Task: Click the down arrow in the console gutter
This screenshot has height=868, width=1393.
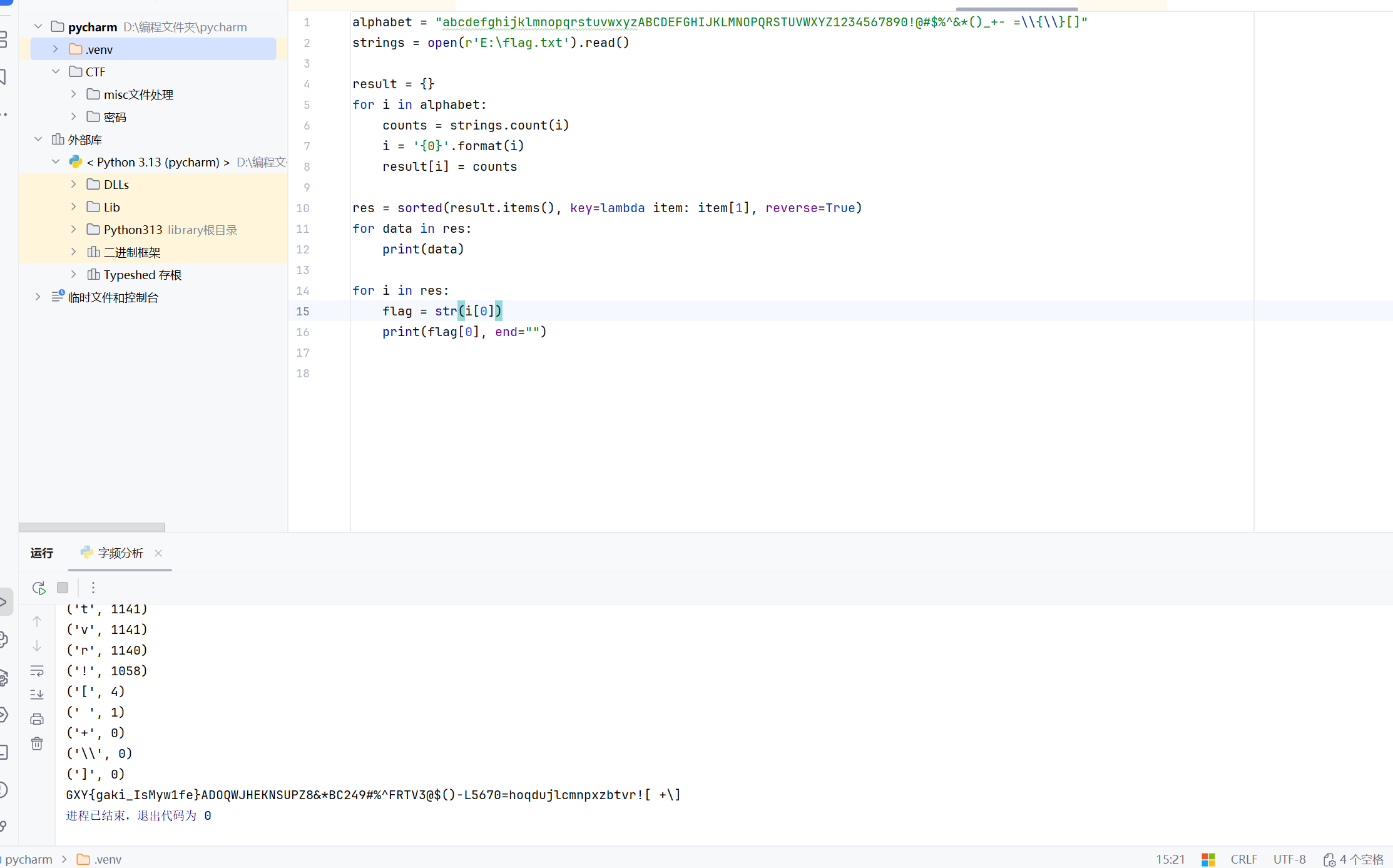Action: (37, 646)
